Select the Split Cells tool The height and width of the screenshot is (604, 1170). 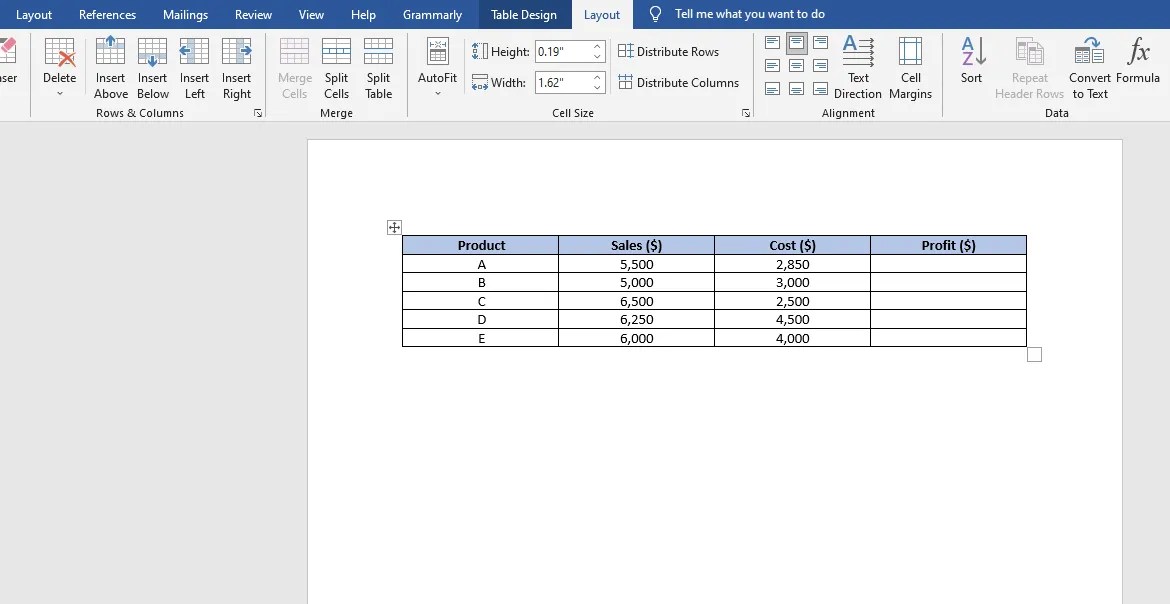[336, 65]
